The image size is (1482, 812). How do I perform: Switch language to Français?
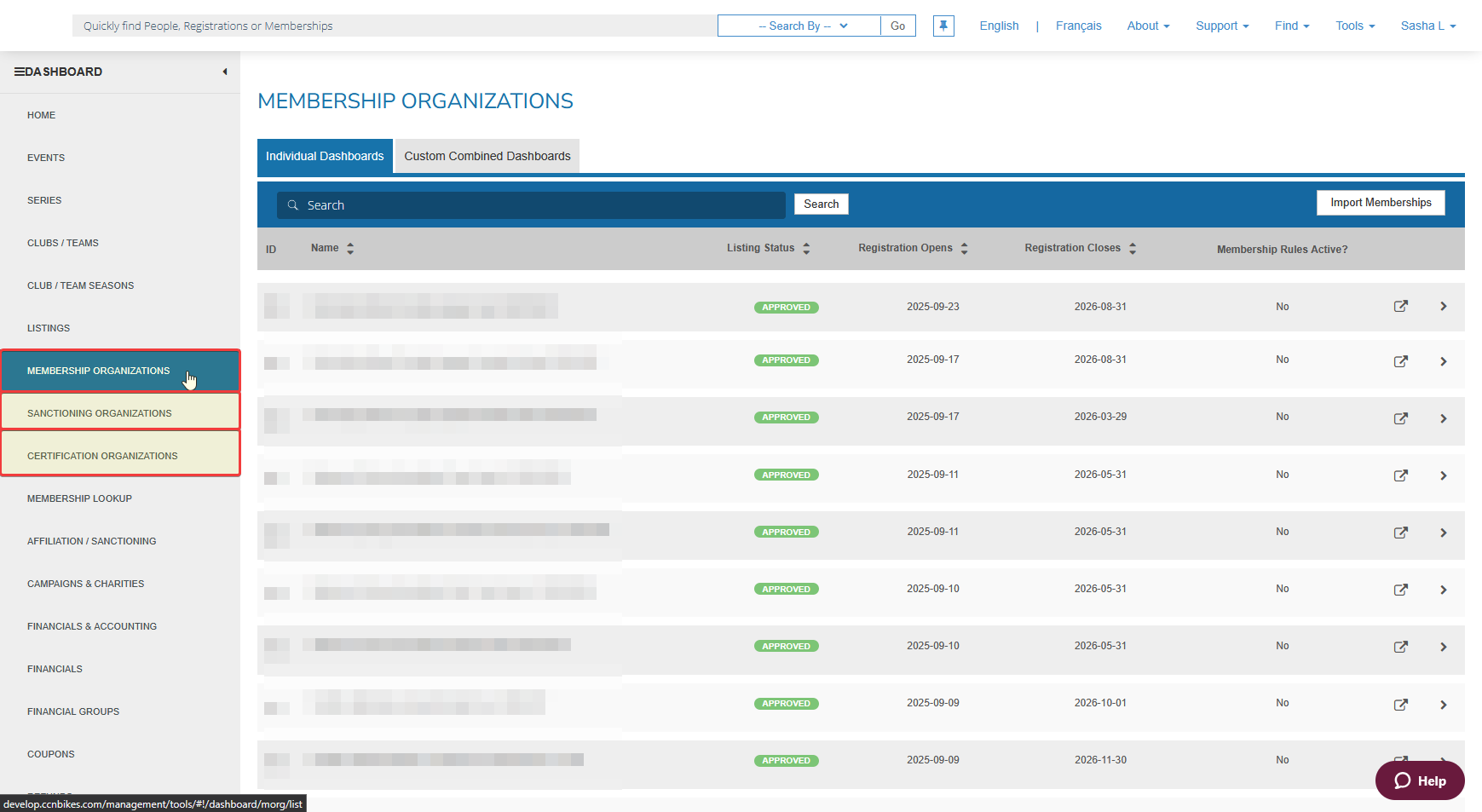(x=1078, y=26)
